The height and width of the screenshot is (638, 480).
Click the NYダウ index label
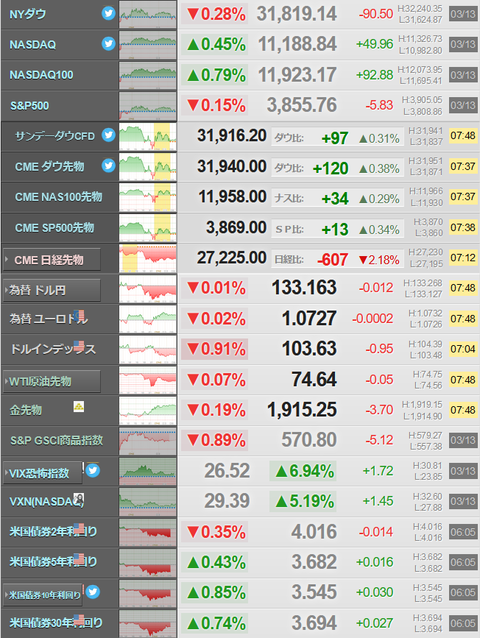28,15
